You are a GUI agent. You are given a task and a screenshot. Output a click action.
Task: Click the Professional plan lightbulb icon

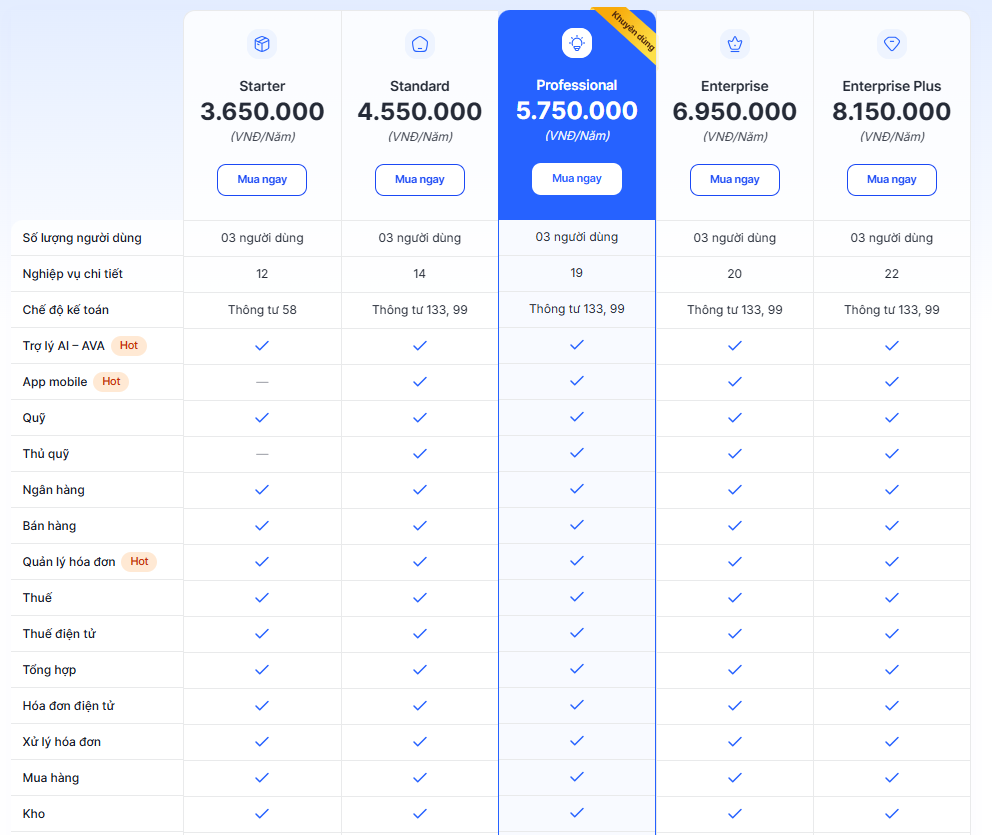click(577, 43)
